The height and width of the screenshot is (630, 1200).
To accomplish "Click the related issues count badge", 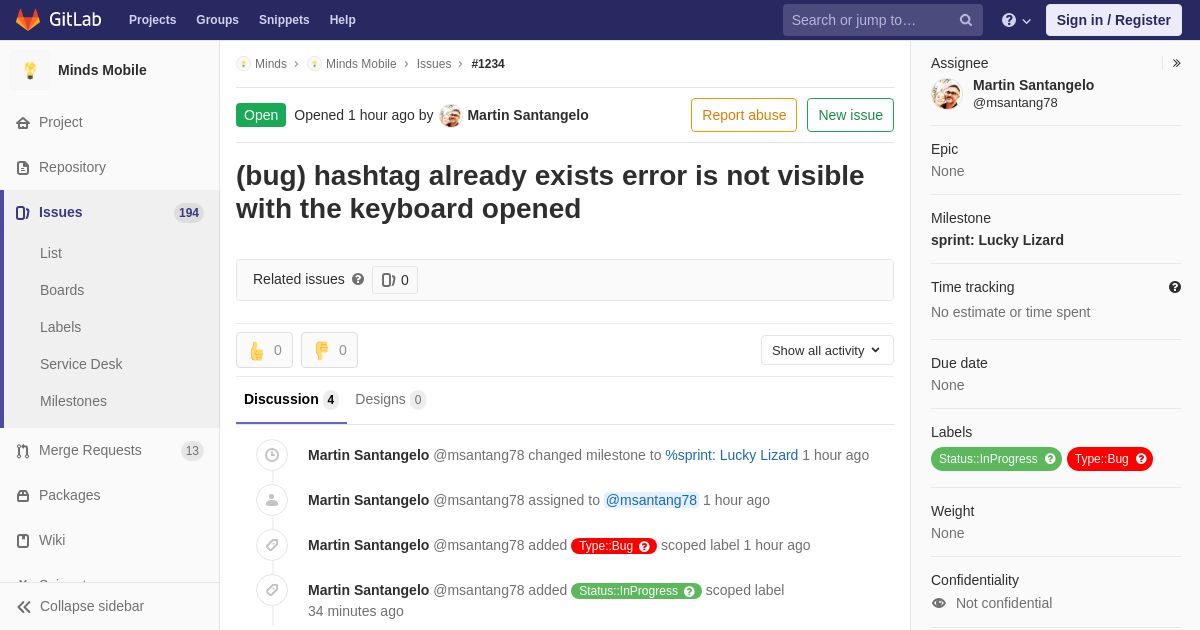I will pyautogui.click(x=395, y=280).
